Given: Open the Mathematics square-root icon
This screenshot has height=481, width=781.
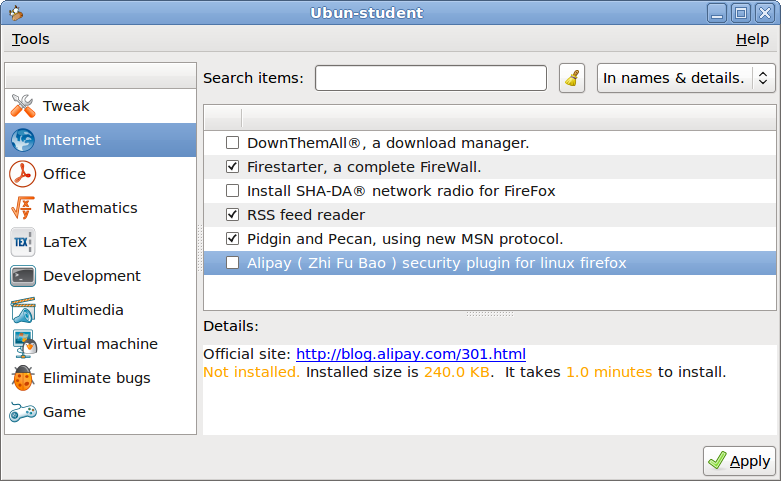Looking at the screenshot, I should [x=23, y=208].
